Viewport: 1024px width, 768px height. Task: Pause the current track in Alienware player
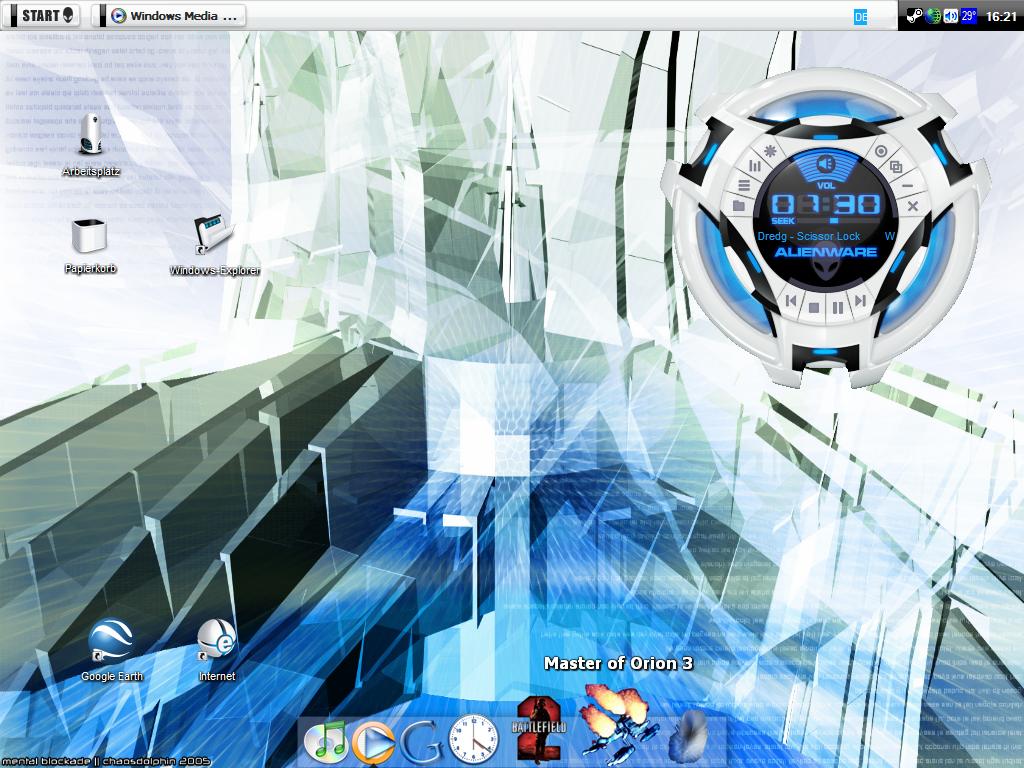point(837,306)
